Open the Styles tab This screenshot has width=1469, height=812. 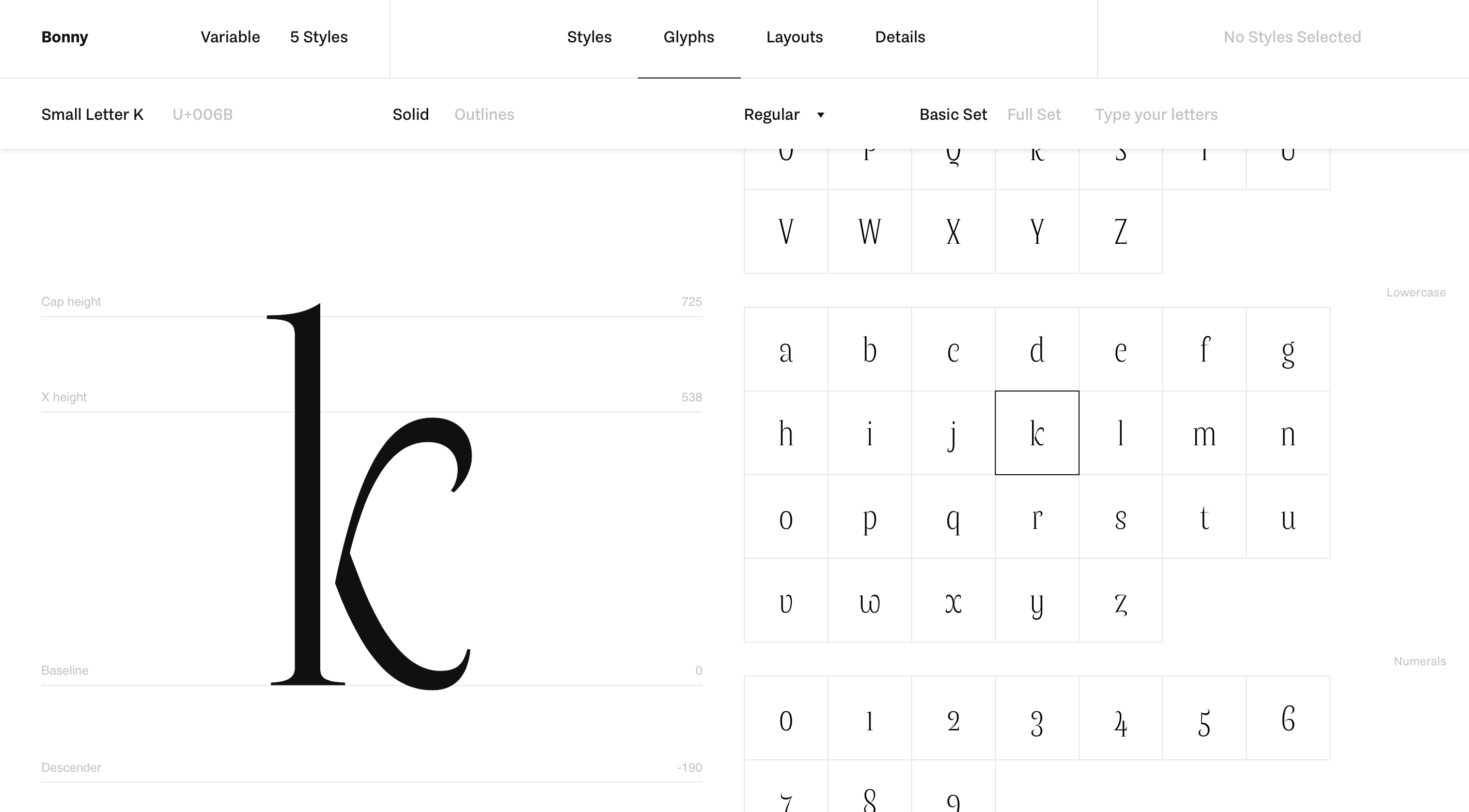tap(589, 37)
